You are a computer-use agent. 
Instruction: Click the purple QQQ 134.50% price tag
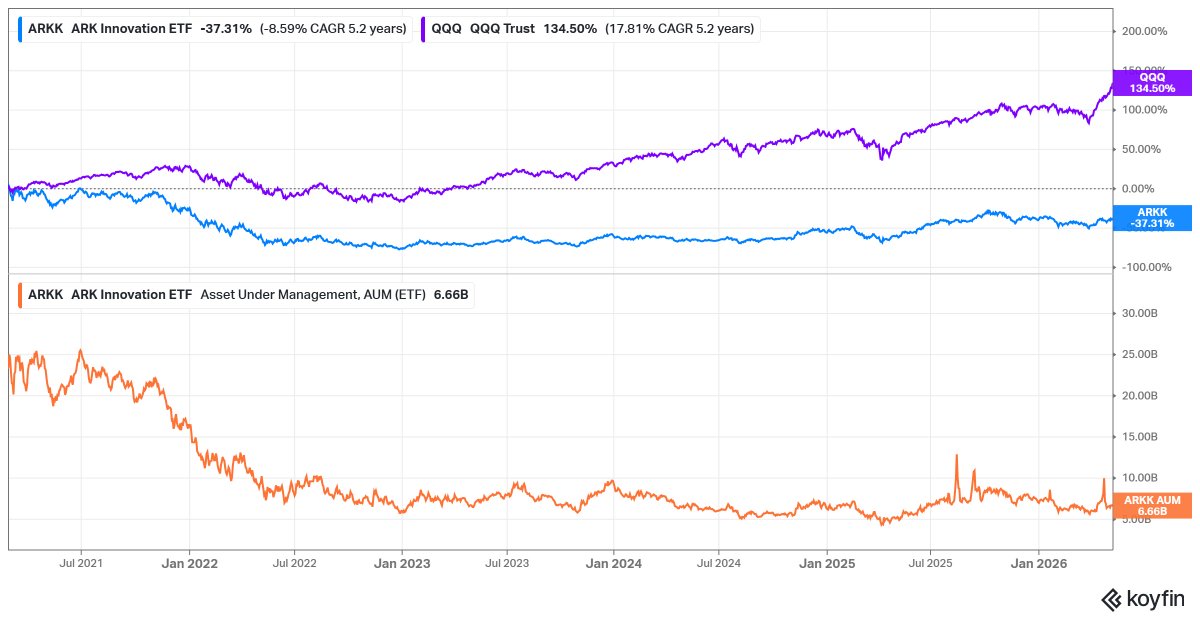1152,82
